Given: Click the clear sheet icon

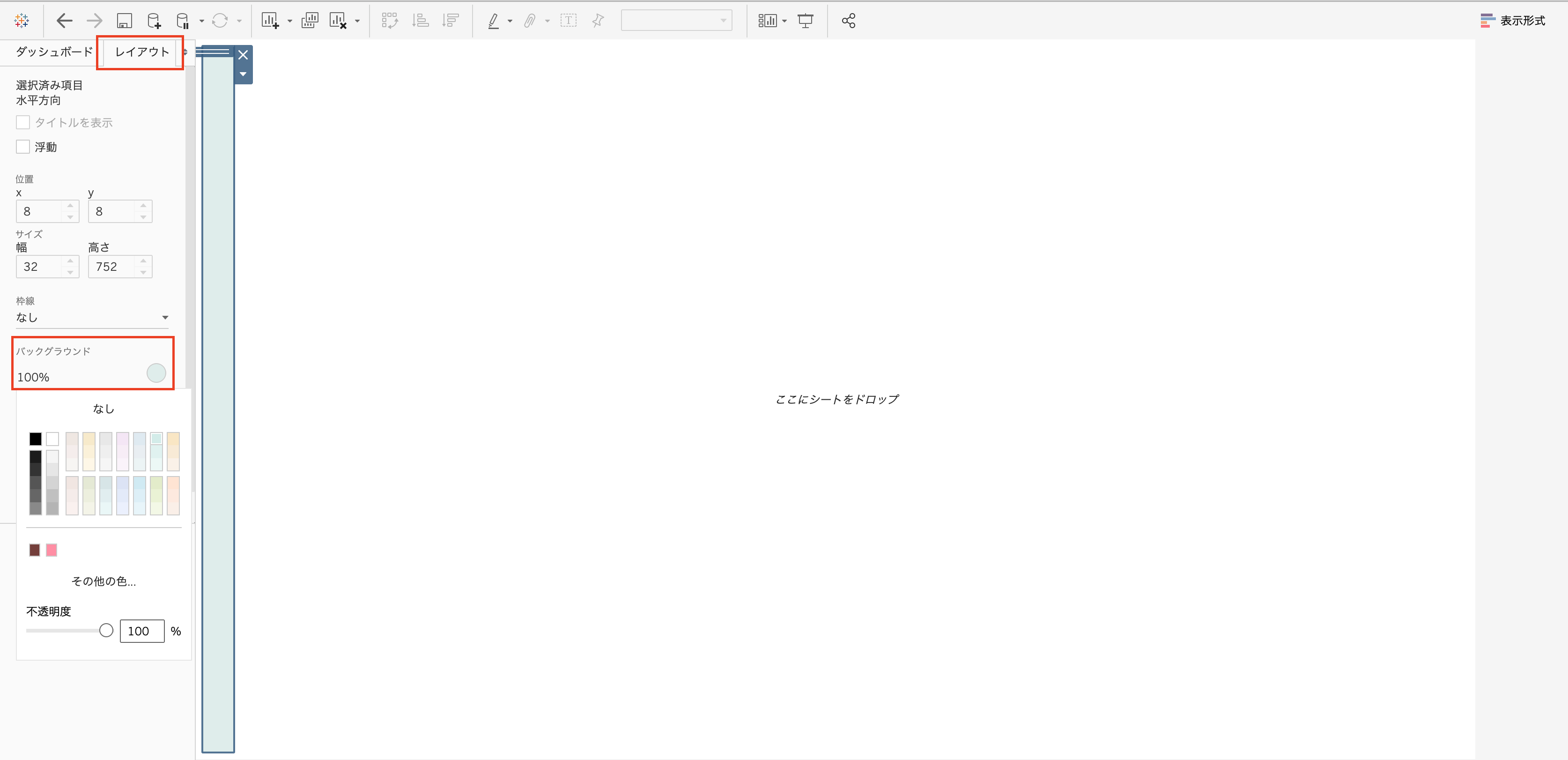Looking at the screenshot, I should tap(338, 21).
